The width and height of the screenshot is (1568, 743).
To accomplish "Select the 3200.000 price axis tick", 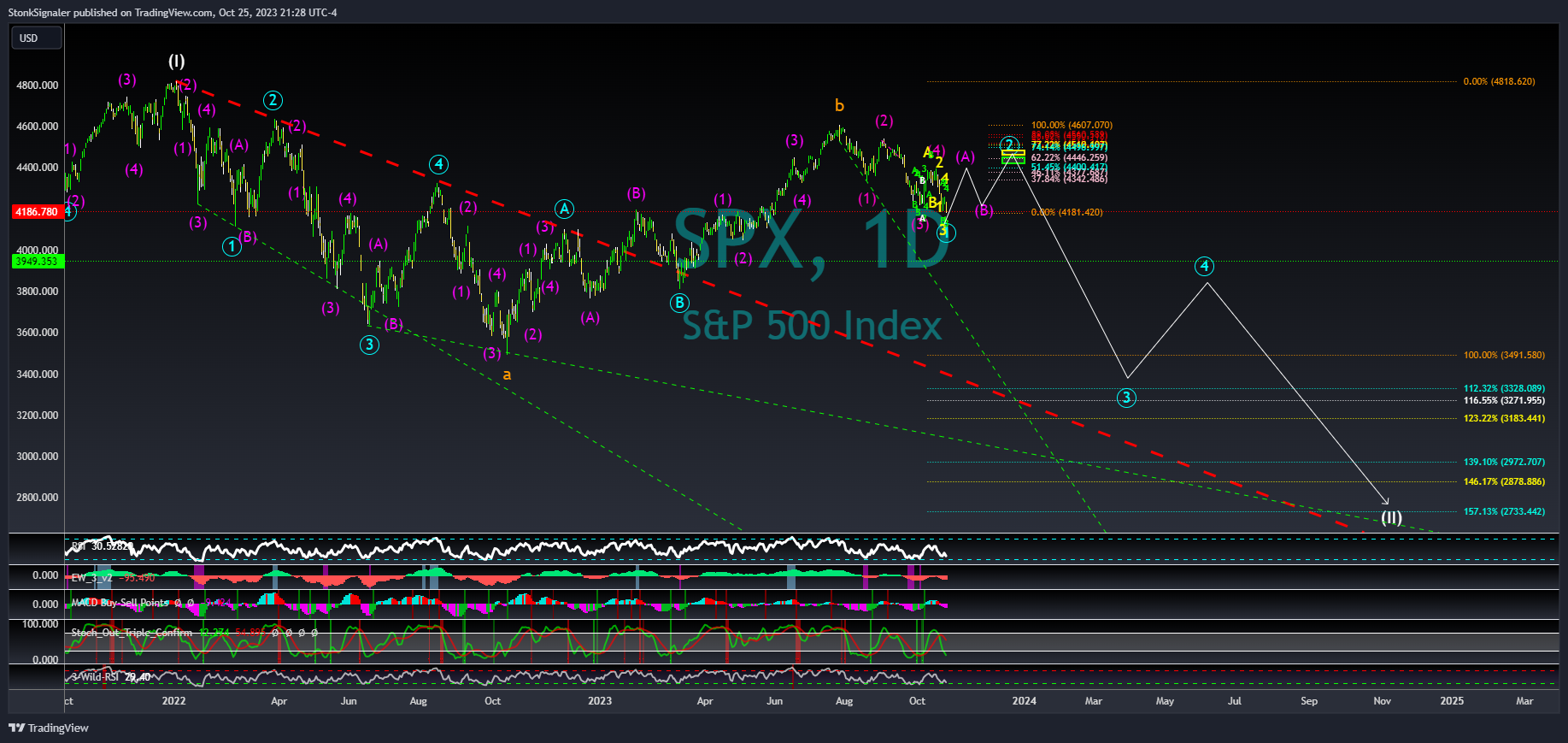I will 38,416.
